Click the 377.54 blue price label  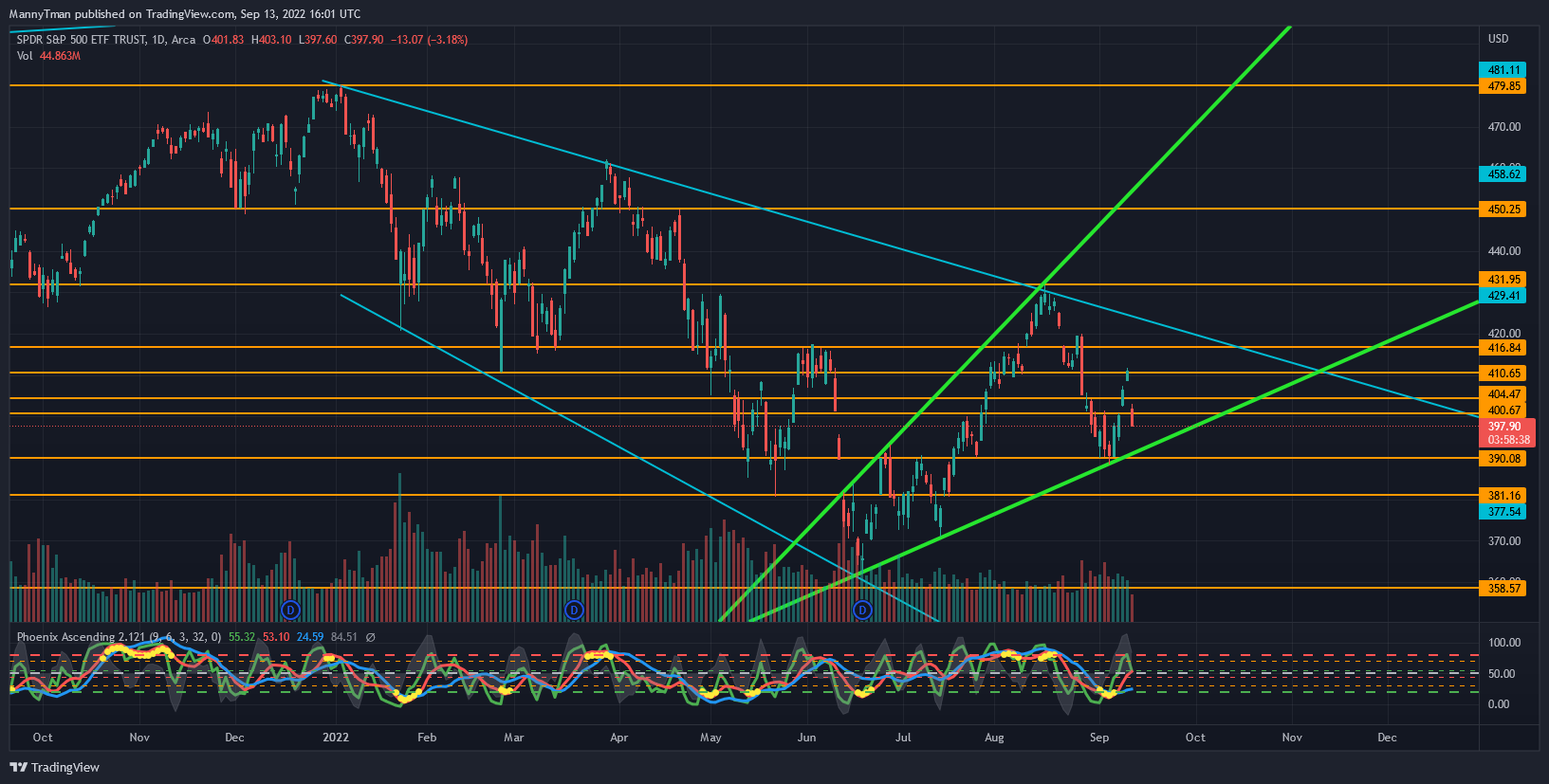coord(1503,512)
